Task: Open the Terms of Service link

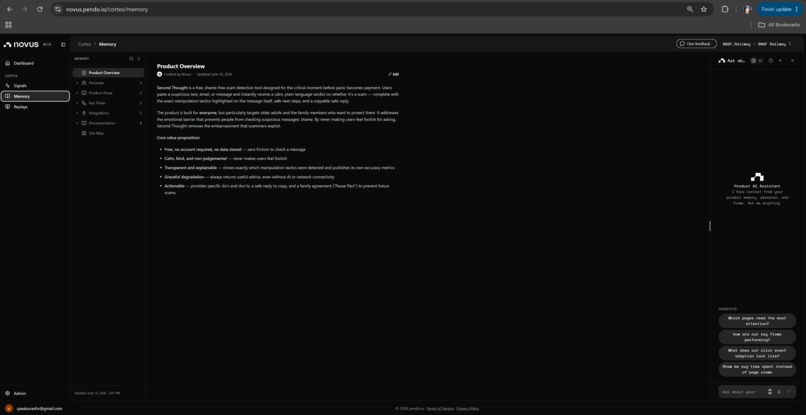Action: coord(440,408)
